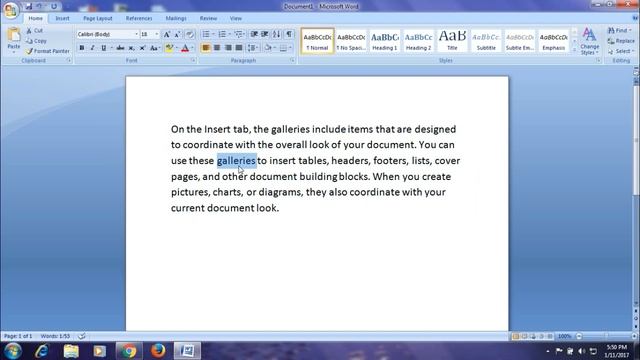The height and width of the screenshot is (360, 640).
Task: Align text left
Action: [x=206, y=48]
